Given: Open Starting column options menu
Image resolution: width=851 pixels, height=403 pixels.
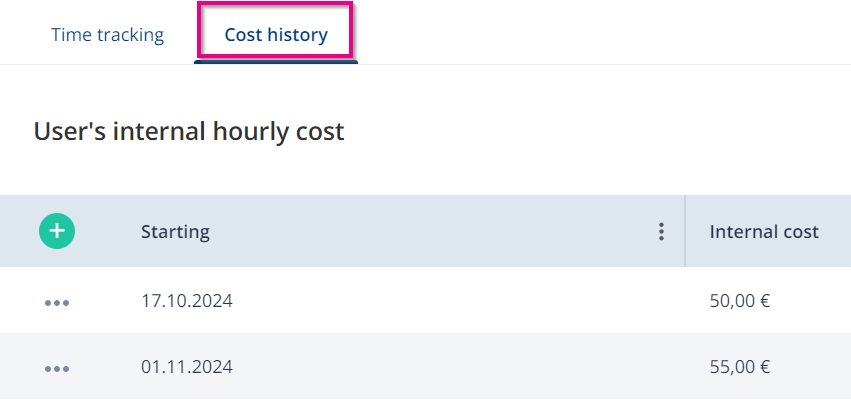Looking at the screenshot, I should (661, 232).
